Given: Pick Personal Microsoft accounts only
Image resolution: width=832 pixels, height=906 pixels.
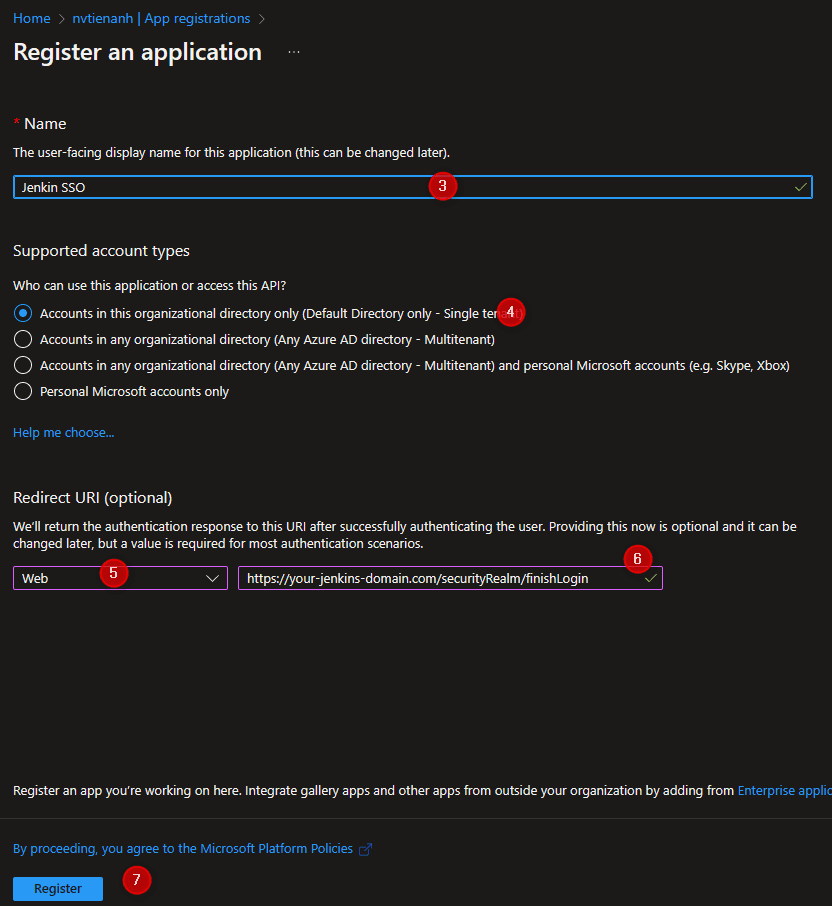Looking at the screenshot, I should [23, 391].
